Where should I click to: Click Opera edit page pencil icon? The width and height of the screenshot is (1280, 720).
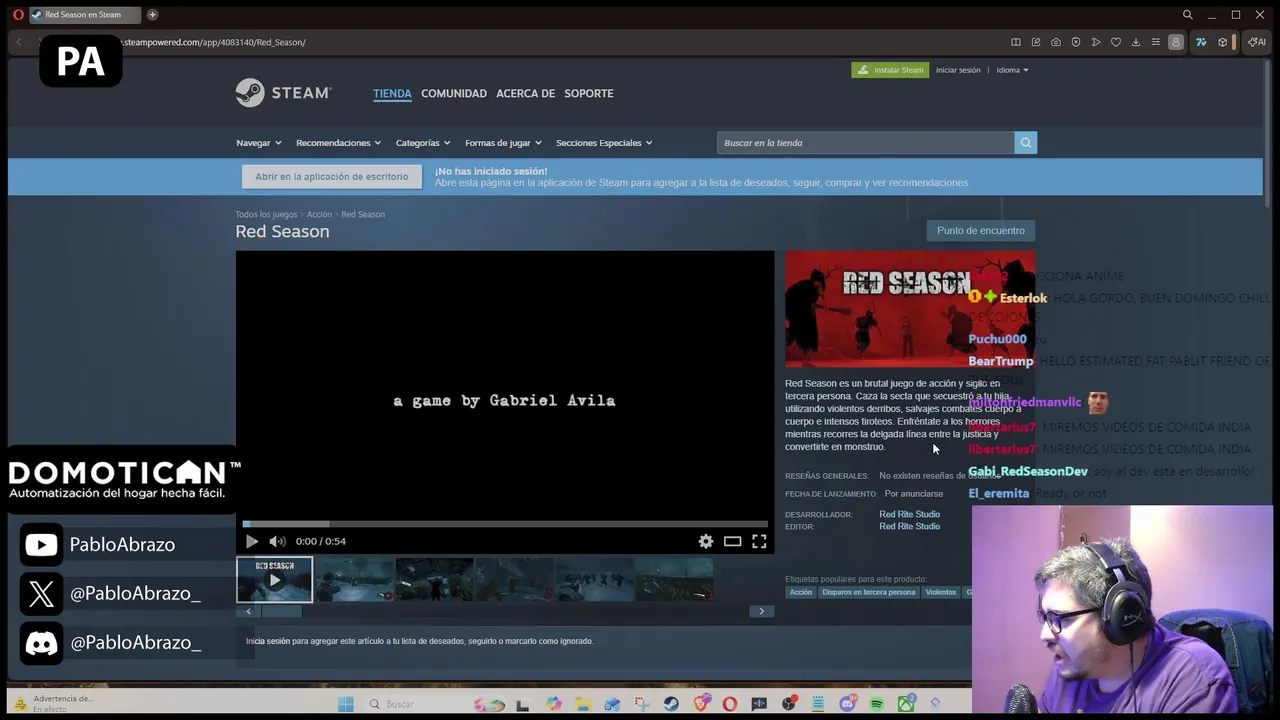(x=1036, y=42)
